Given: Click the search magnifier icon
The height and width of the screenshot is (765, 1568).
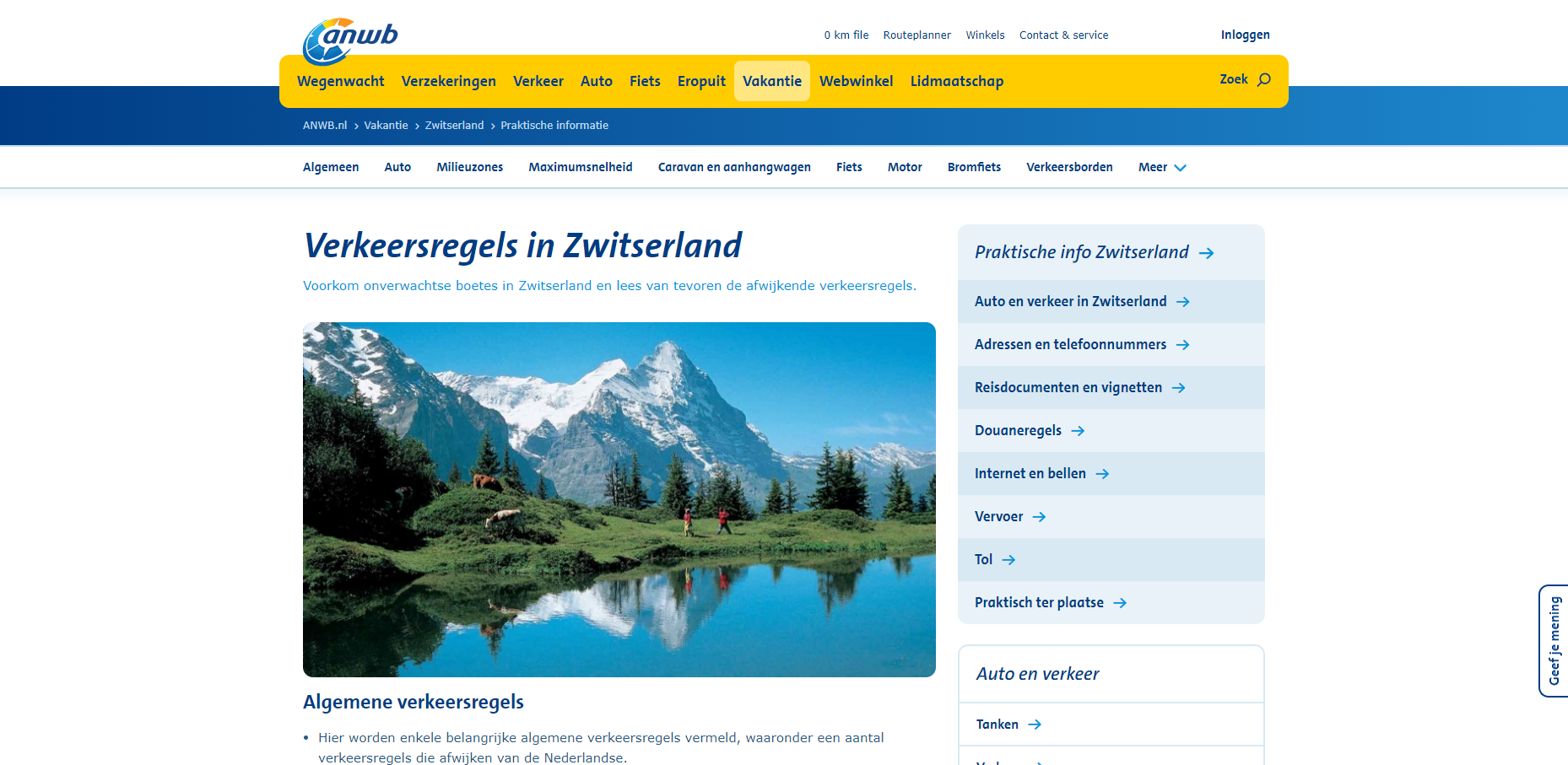Looking at the screenshot, I should [1263, 79].
